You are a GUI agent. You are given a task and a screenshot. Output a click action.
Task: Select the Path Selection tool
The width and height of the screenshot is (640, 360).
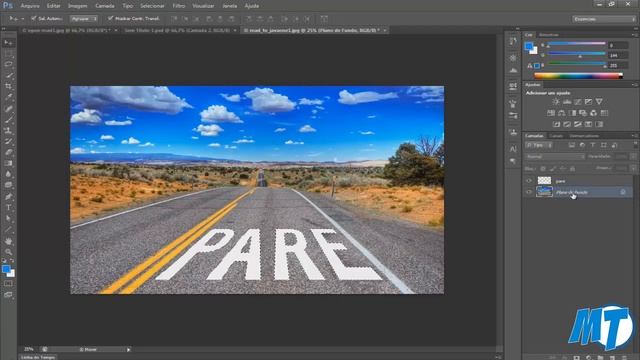point(8,218)
